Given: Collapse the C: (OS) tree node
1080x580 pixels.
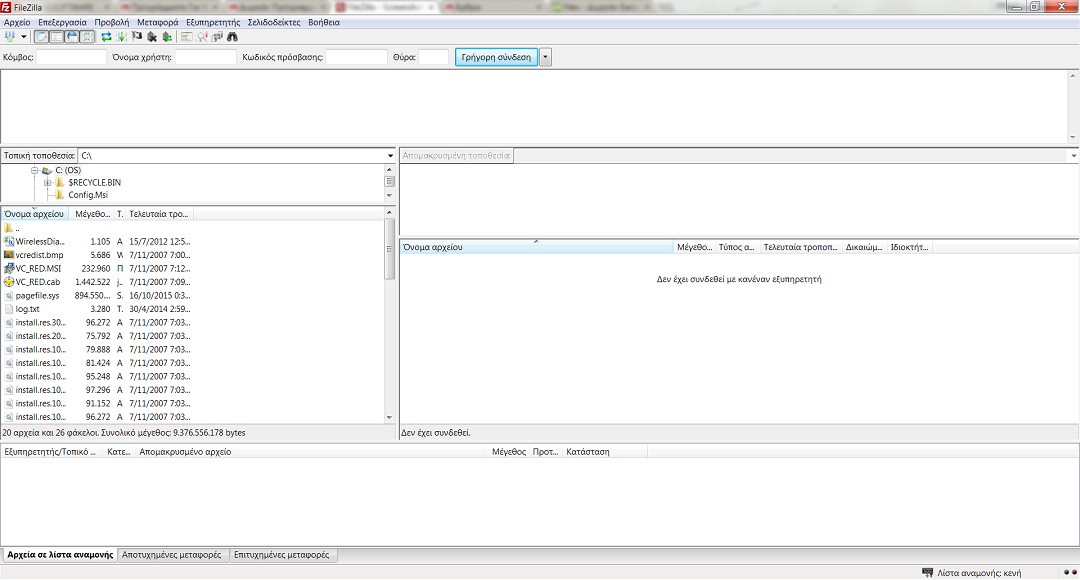Looking at the screenshot, I should point(34,170).
